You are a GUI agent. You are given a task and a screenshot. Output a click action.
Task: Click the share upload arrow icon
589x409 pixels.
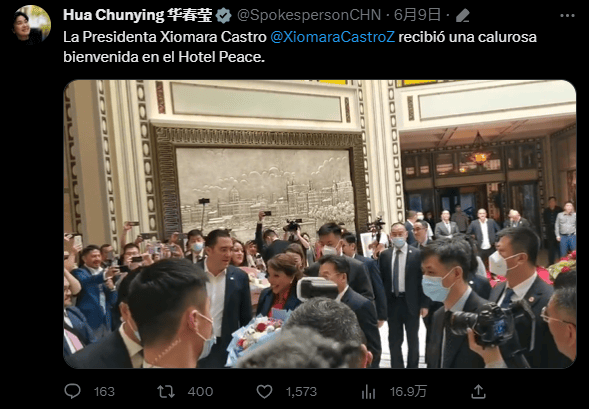coord(478,392)
